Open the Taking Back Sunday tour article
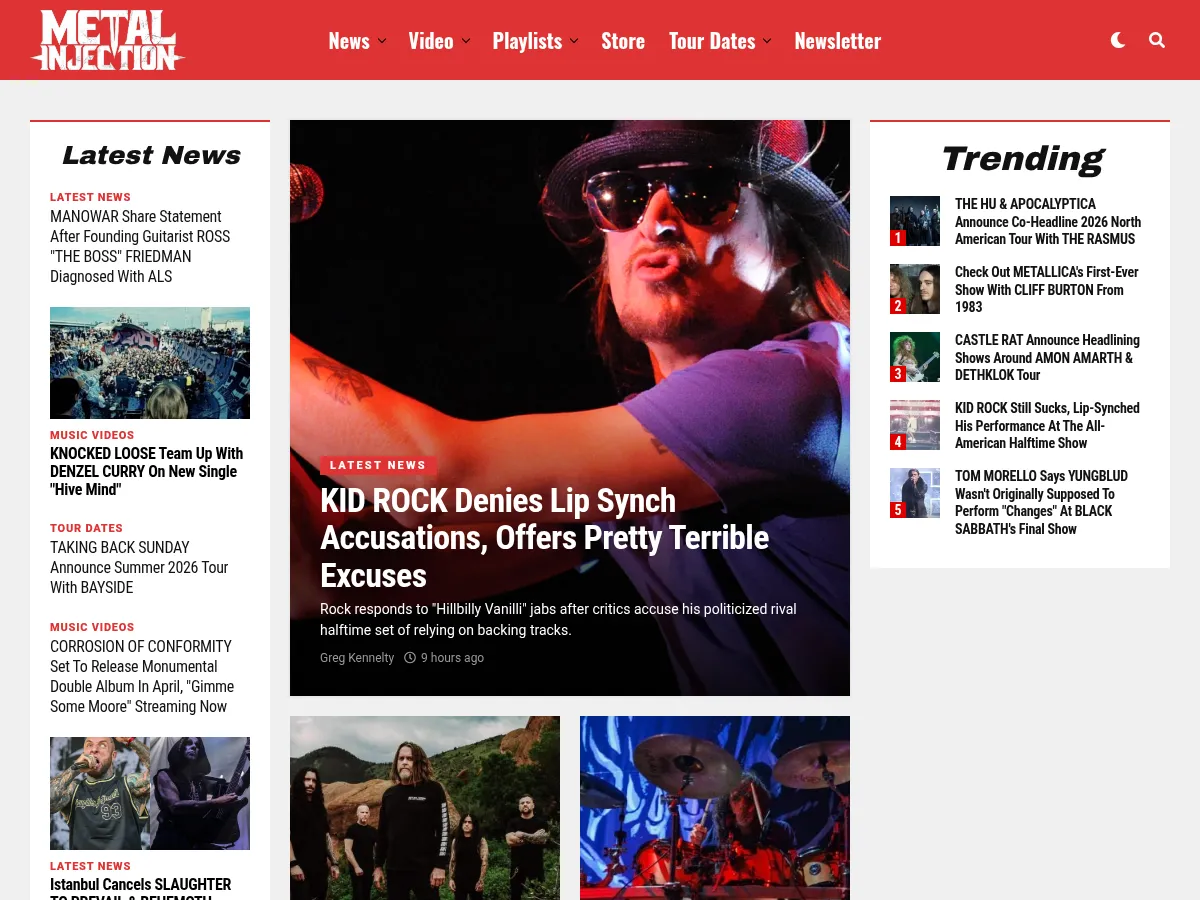 pos(140,567)
